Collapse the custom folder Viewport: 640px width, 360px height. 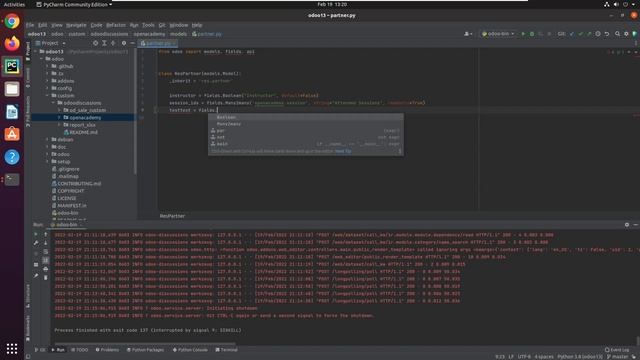[48, 96]
